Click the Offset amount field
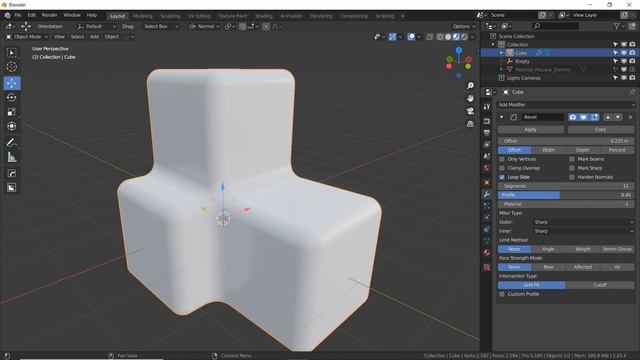The width and height of the screenshot is (640, 360). (x=566, y=141)
